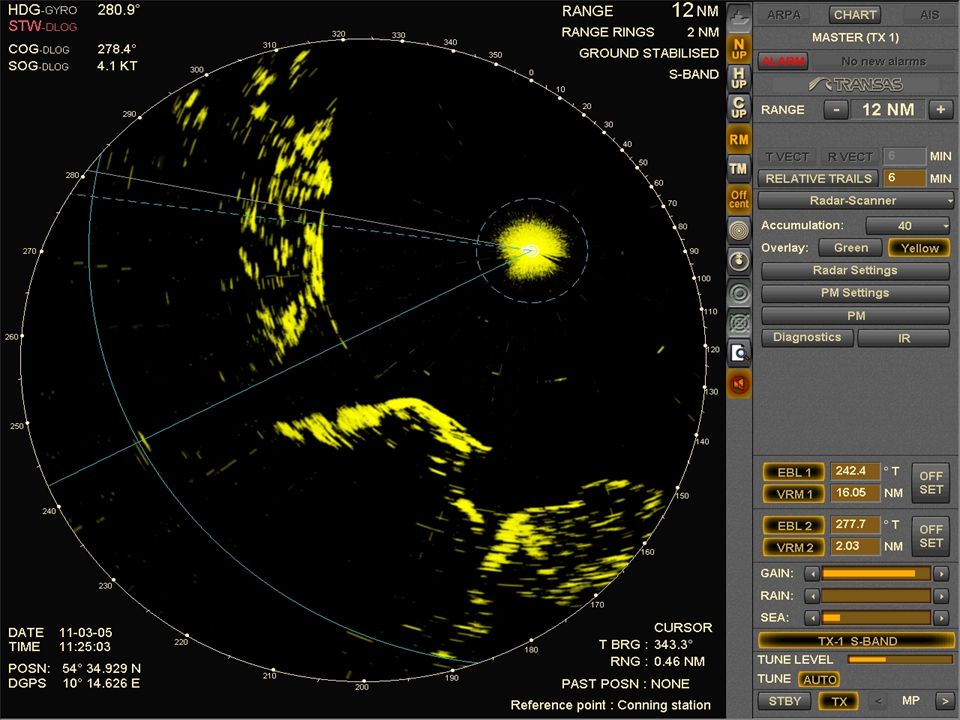Select previous pulse length before MP
960x720 pixels.
pos(879,700)
